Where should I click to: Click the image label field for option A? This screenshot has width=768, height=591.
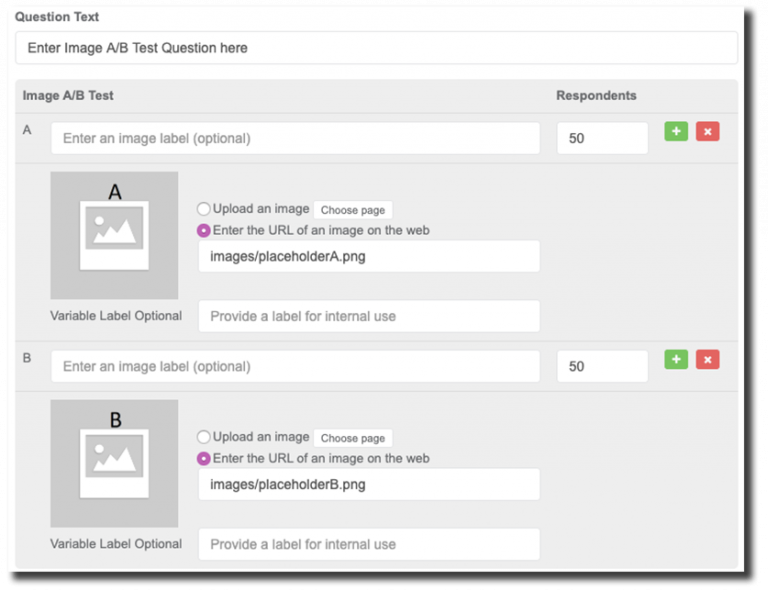[x=295, y=138]
